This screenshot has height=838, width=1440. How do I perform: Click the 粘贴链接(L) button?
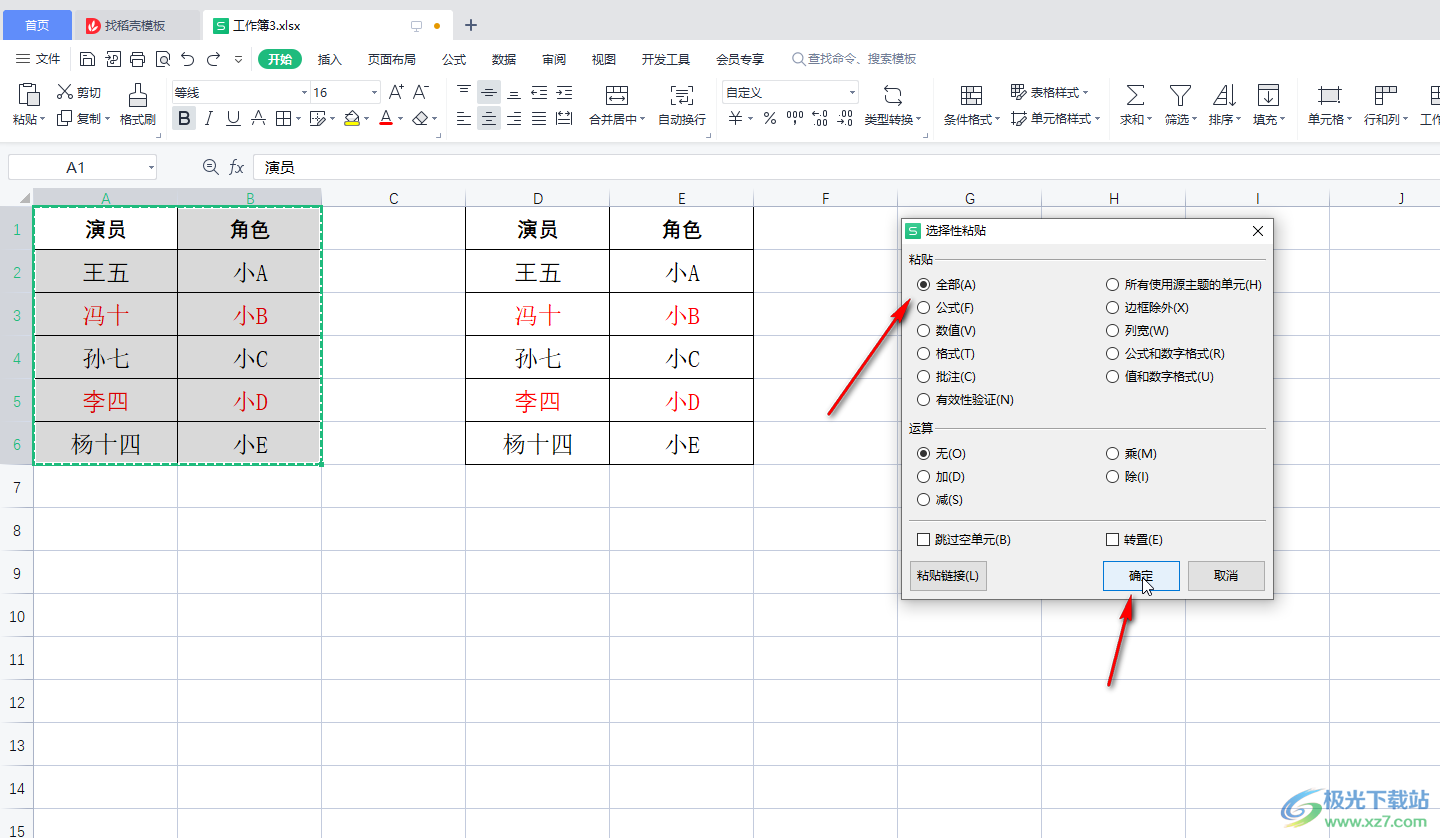(x=948, y=576)
